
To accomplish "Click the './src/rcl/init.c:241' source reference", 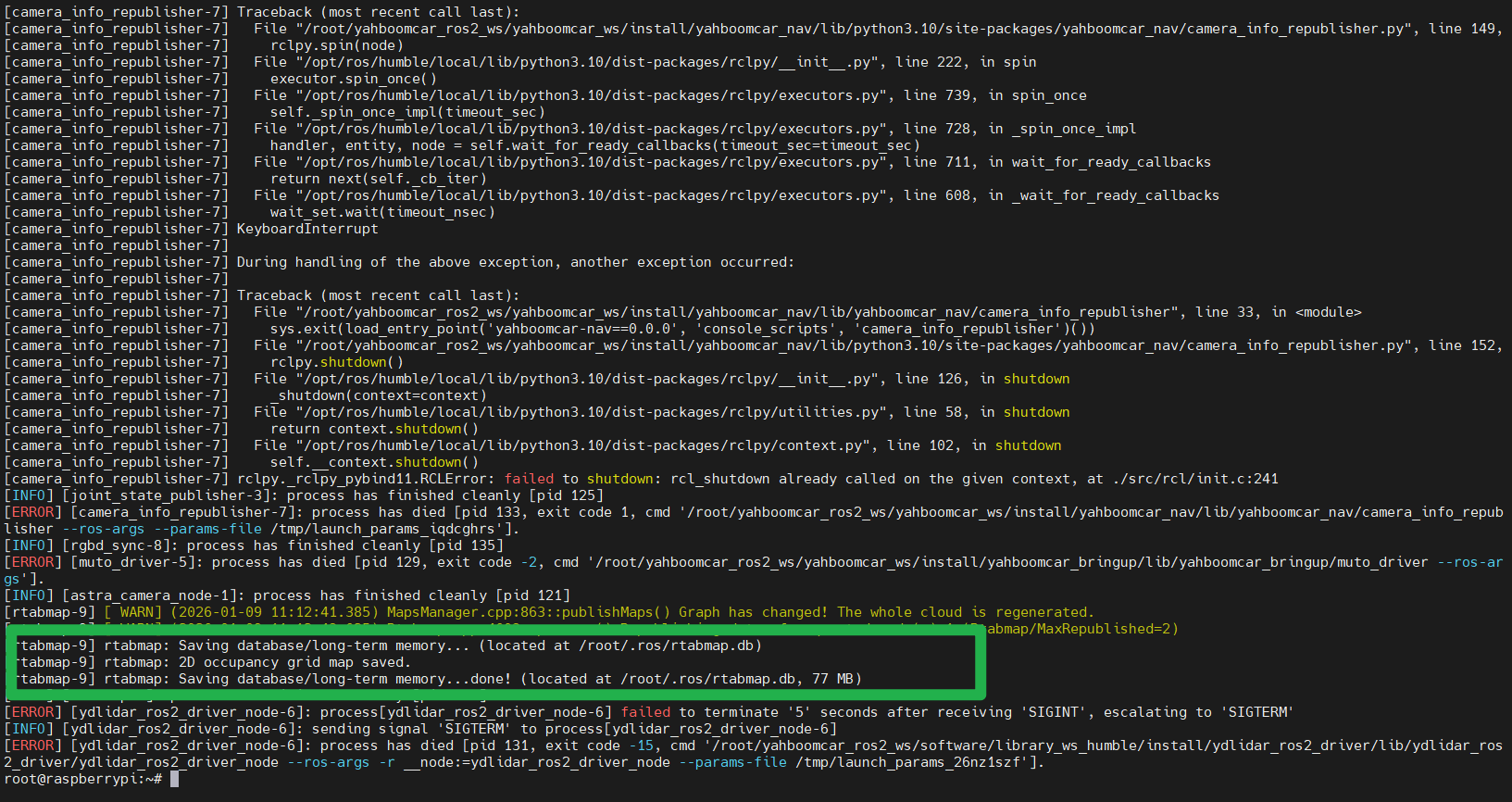I will tap(1195, 479).
